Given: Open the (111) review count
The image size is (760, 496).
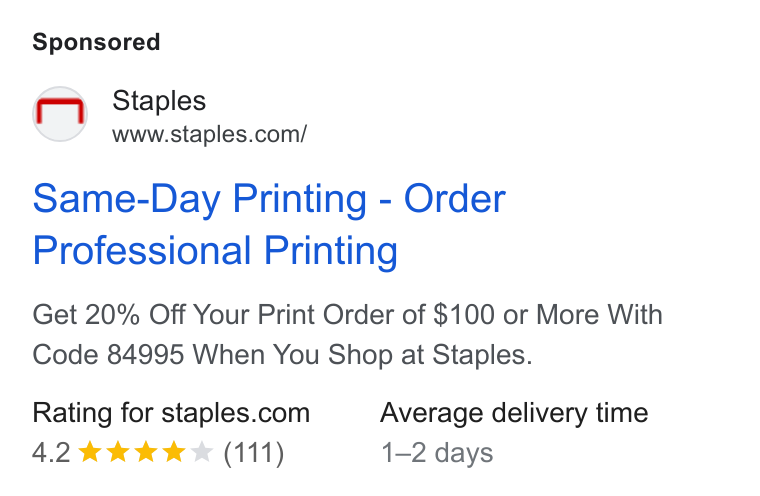Looking at the screenshot, I should pyautogui.click(x=253, y=453).
